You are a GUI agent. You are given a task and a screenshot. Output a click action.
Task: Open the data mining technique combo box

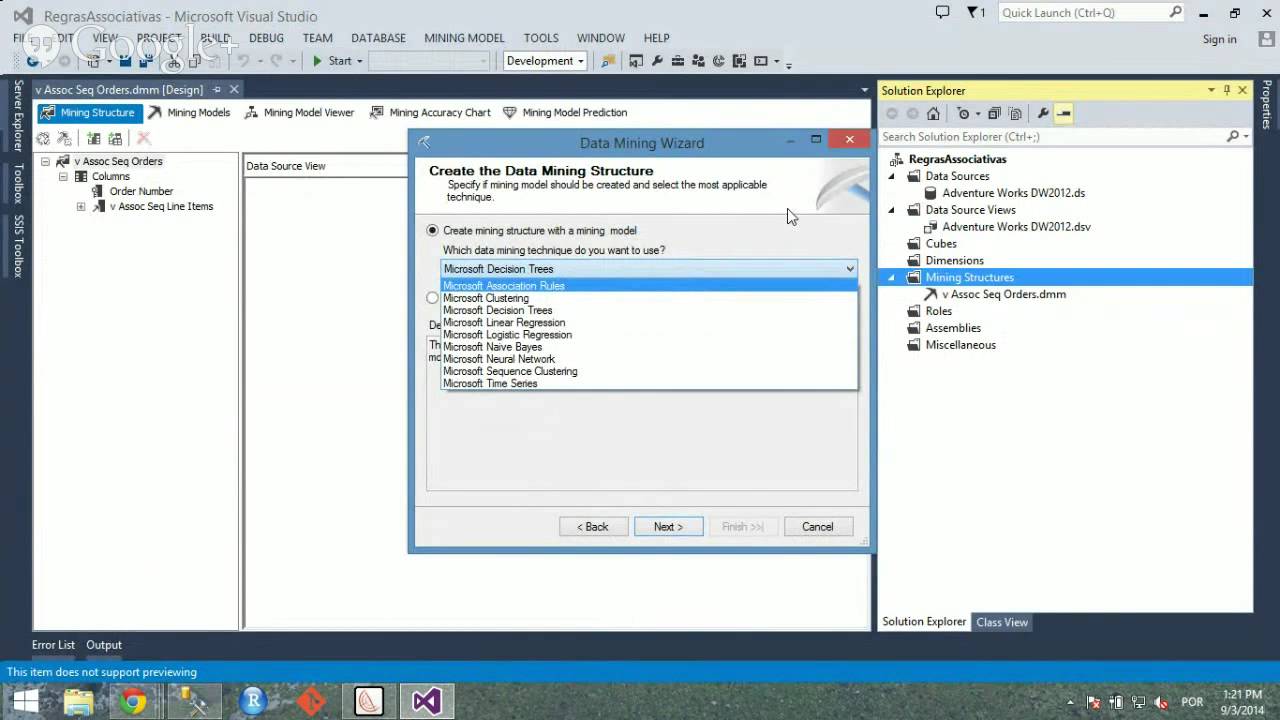[649, 269]
